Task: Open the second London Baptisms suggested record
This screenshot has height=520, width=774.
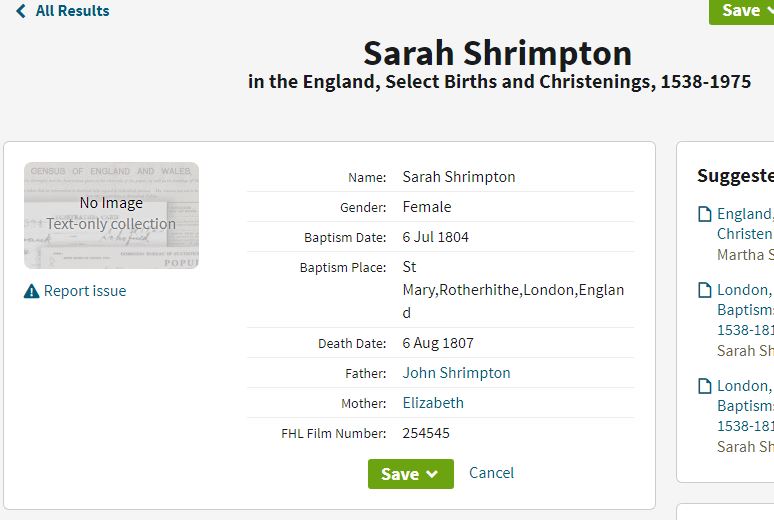Action: (x=745, y=405)
